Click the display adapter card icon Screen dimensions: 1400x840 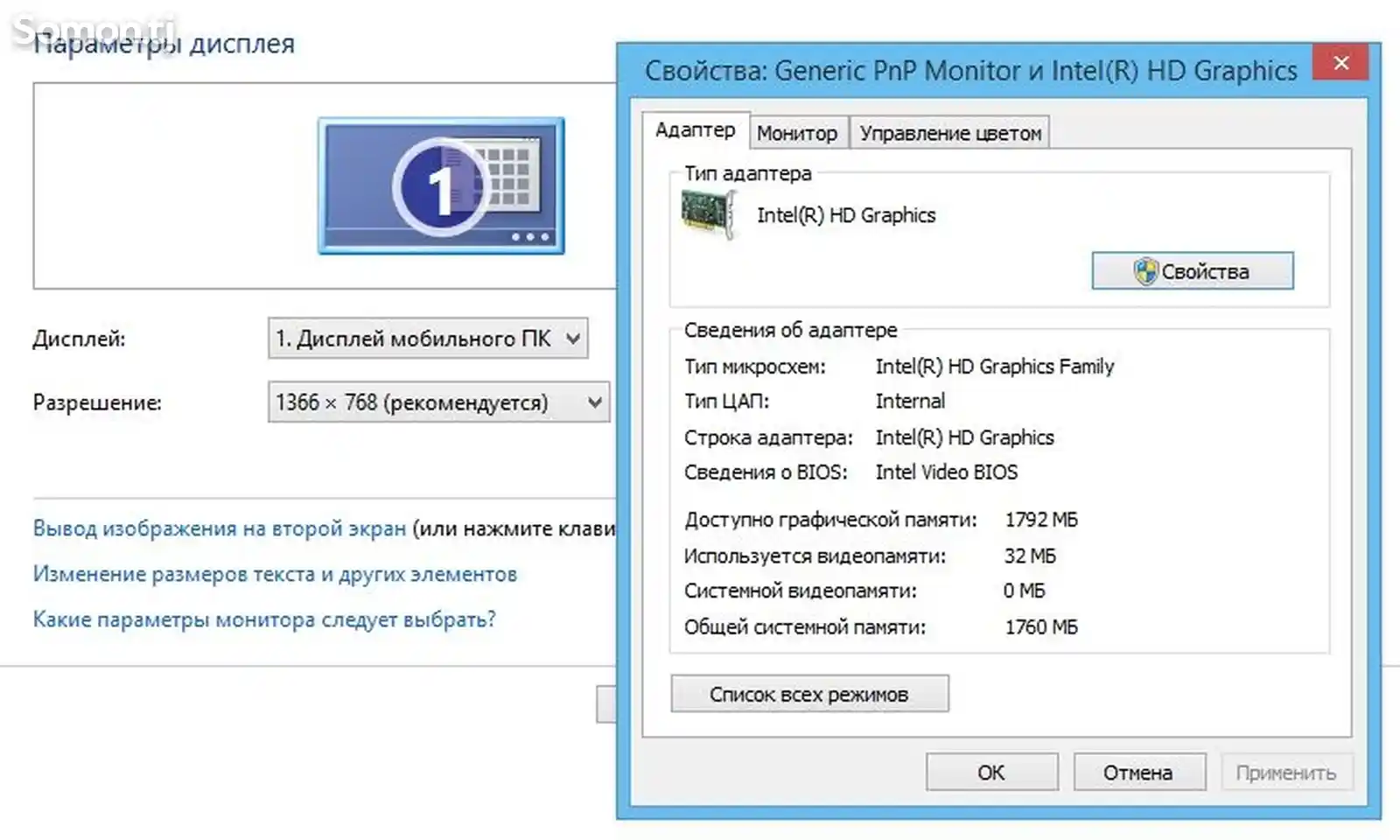tap(707, 214)
